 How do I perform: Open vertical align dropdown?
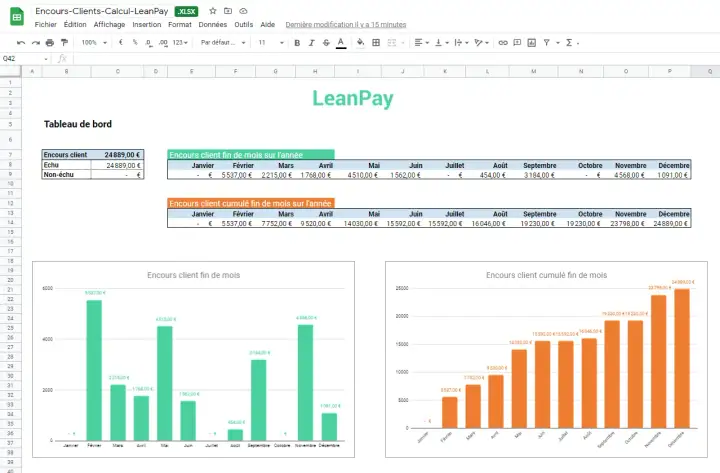442,43
